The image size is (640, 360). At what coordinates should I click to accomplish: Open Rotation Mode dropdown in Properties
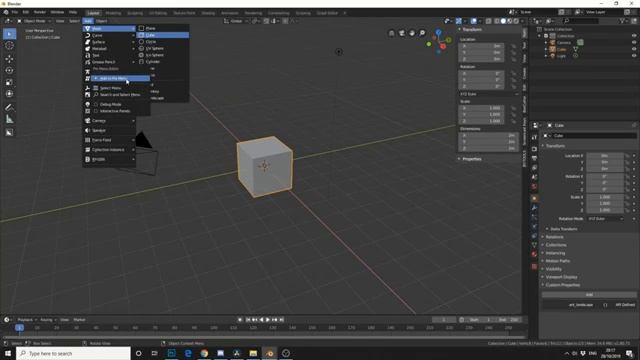[x=606, y=219]
